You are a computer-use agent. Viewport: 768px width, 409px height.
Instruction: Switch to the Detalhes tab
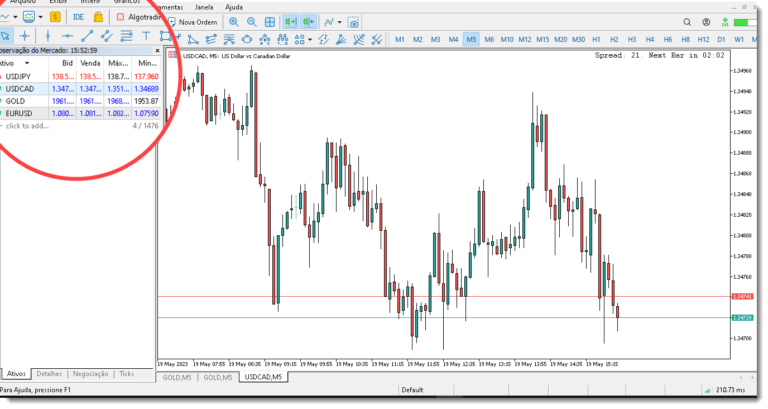49,374
